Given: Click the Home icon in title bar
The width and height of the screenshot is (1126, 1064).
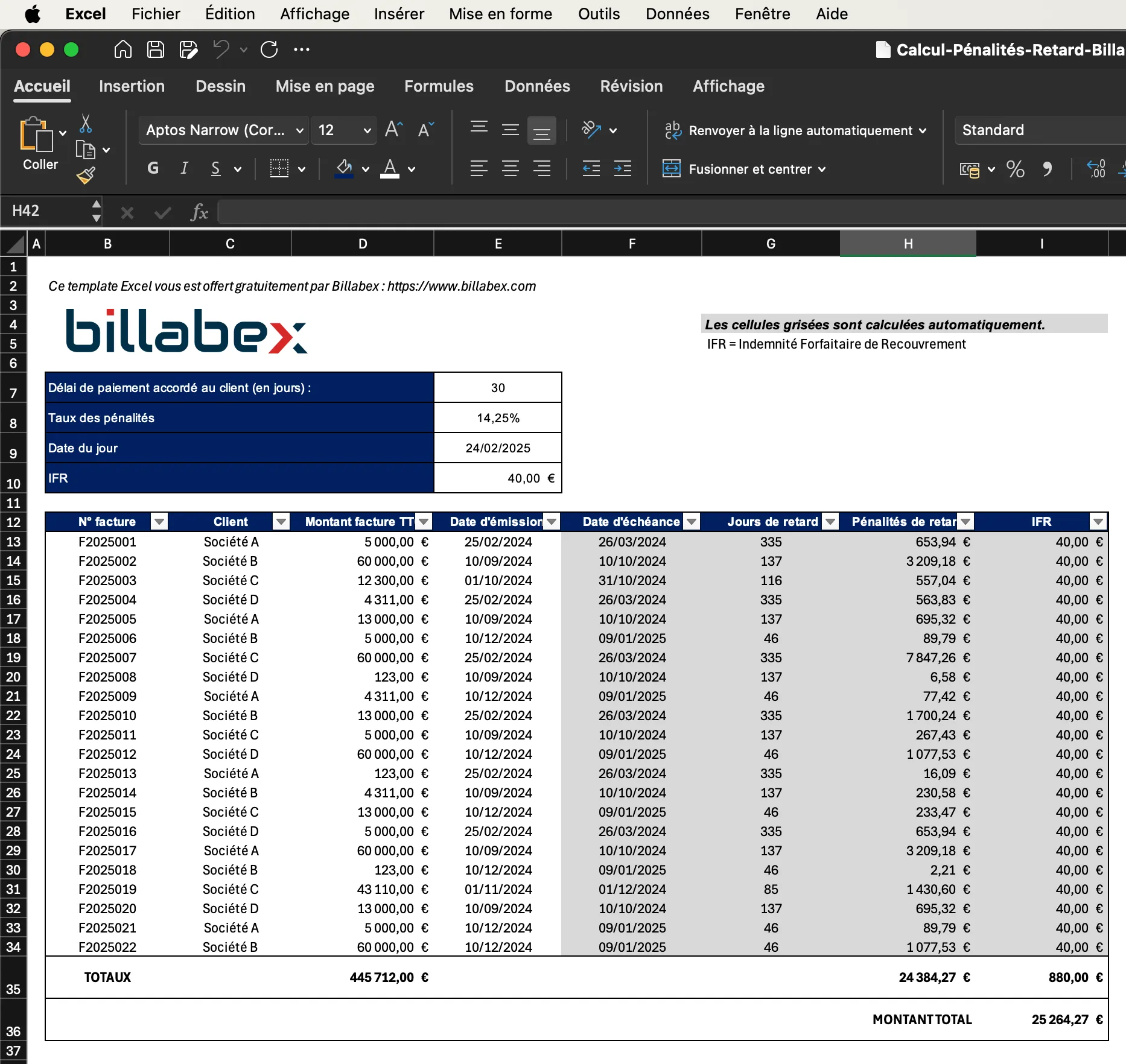Looking at the screenshot, I should tap(123, 49).
